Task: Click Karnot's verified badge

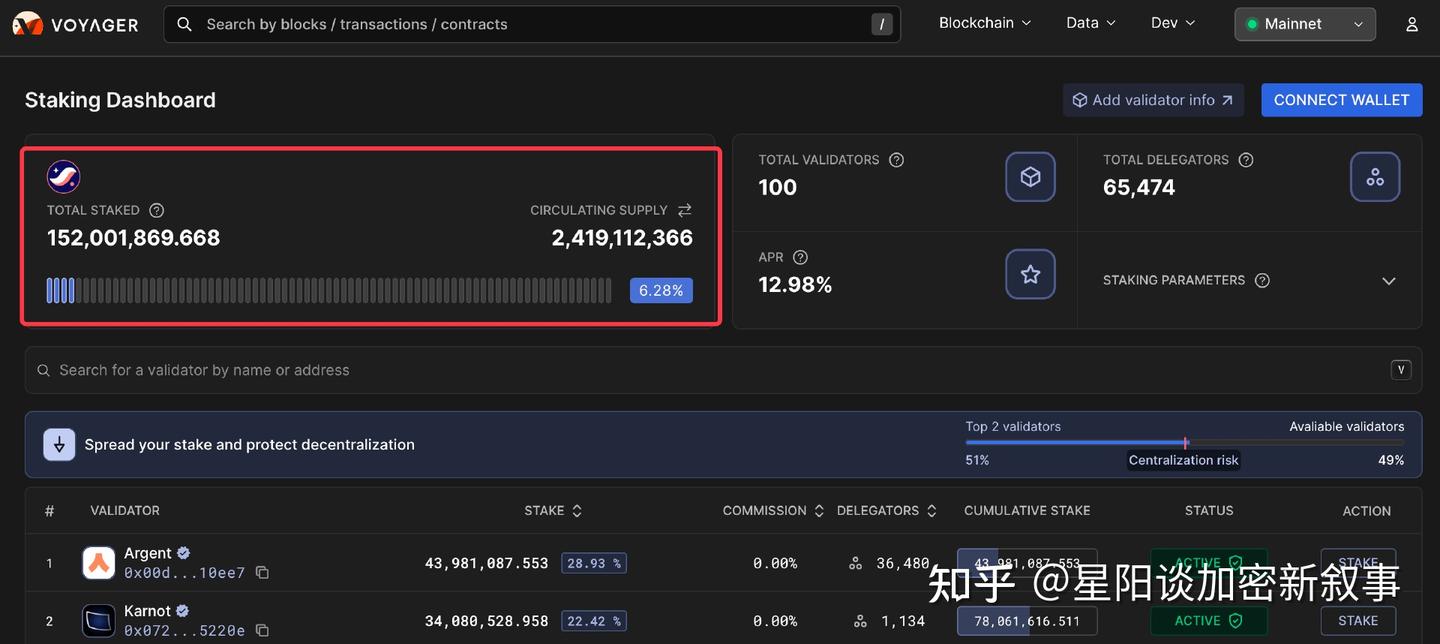Action: [x=182, y=611]
